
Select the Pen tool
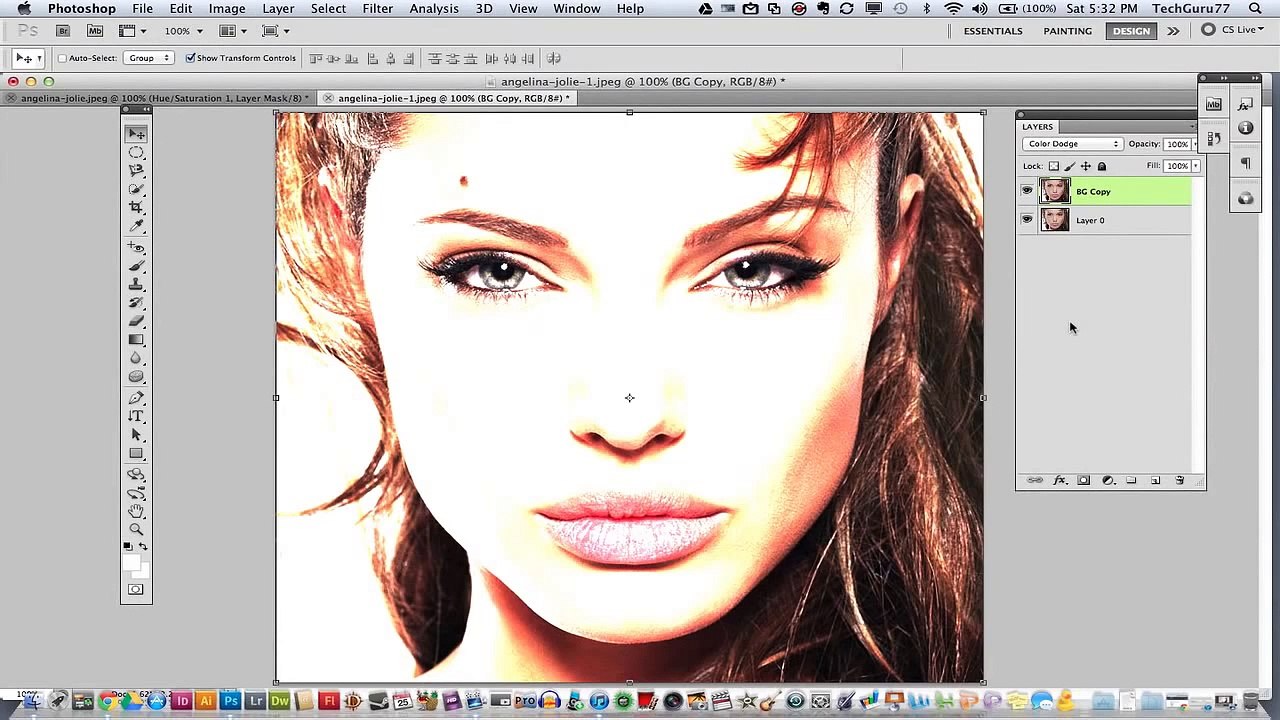tap(136, 398)
